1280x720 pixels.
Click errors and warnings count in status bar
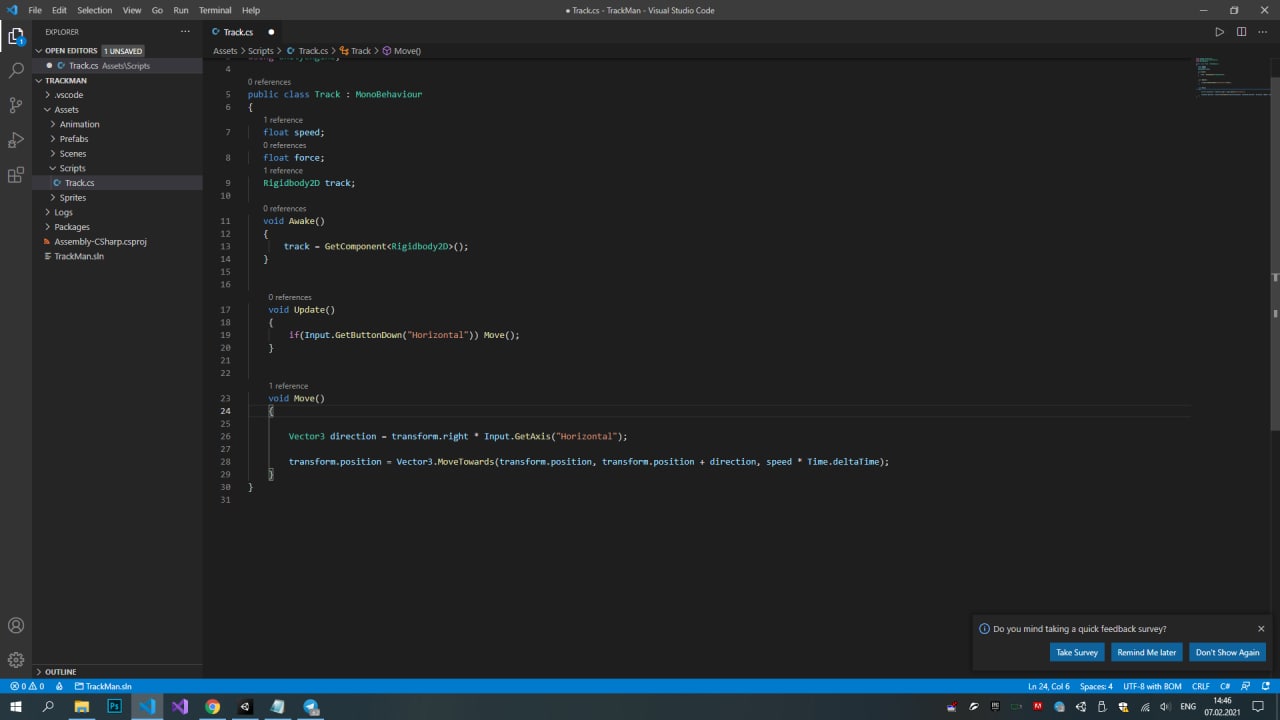(27, 687)
